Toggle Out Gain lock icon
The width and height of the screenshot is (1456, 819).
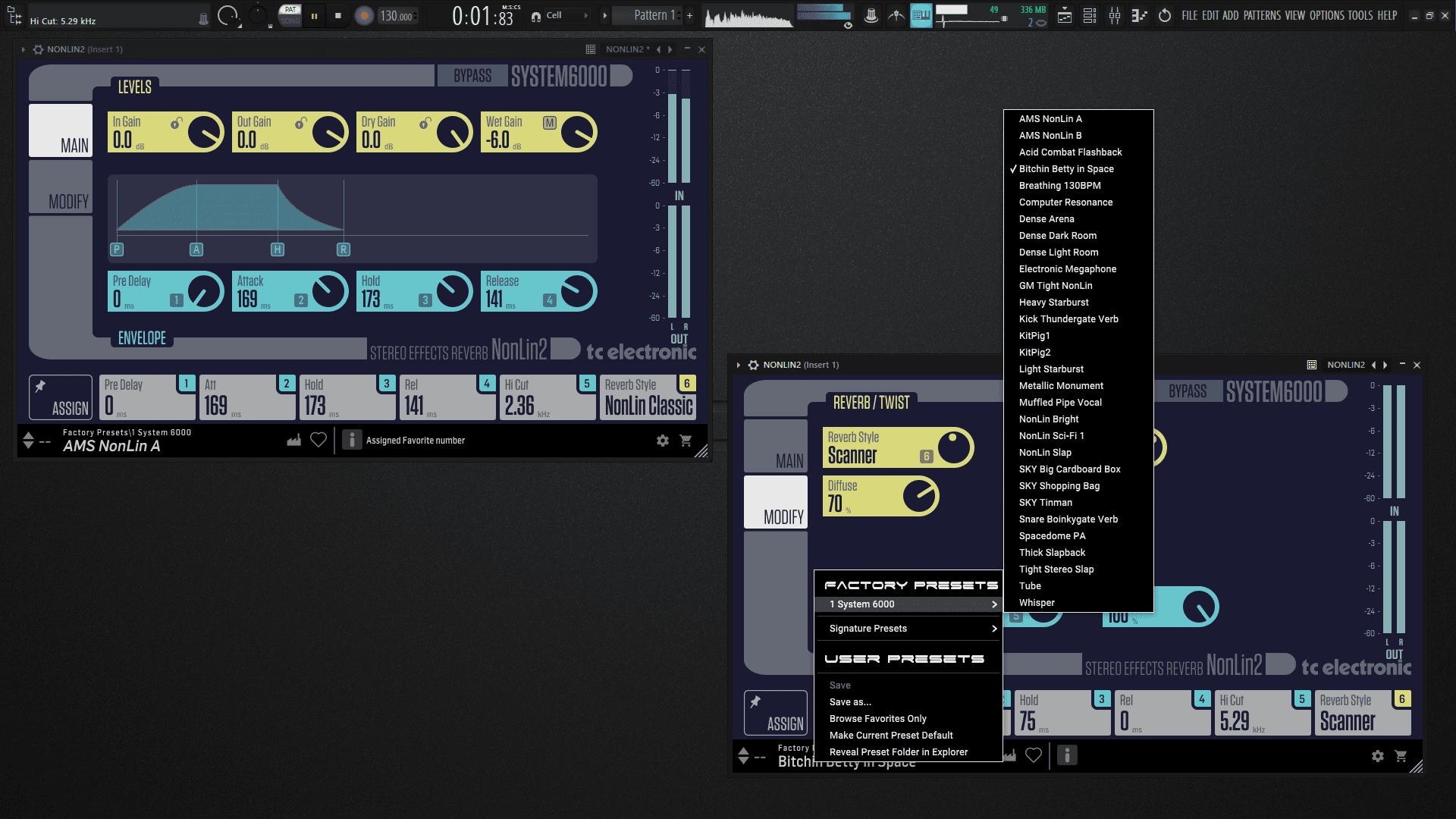click(x=301, y=123)
